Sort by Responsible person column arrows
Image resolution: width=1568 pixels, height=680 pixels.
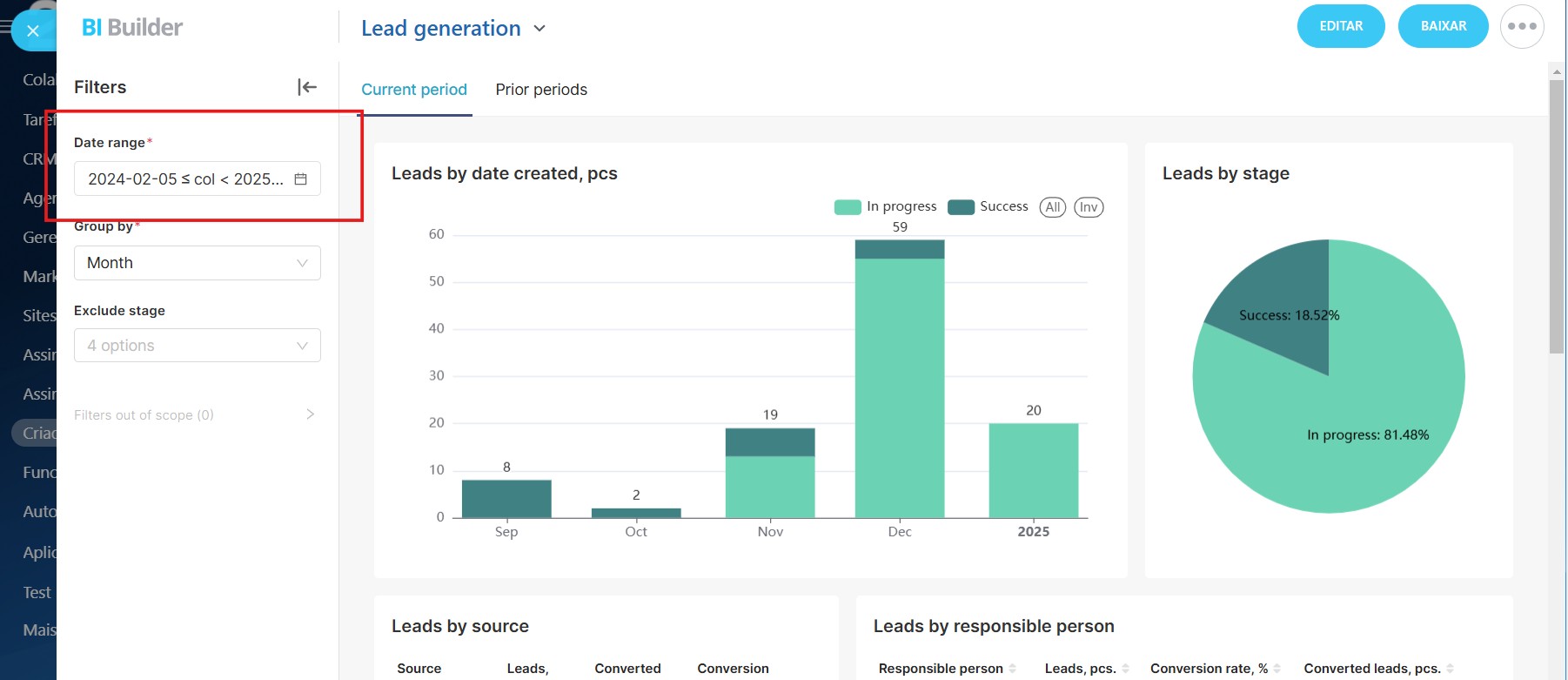pyautogui.click(x=1012, y=669)
